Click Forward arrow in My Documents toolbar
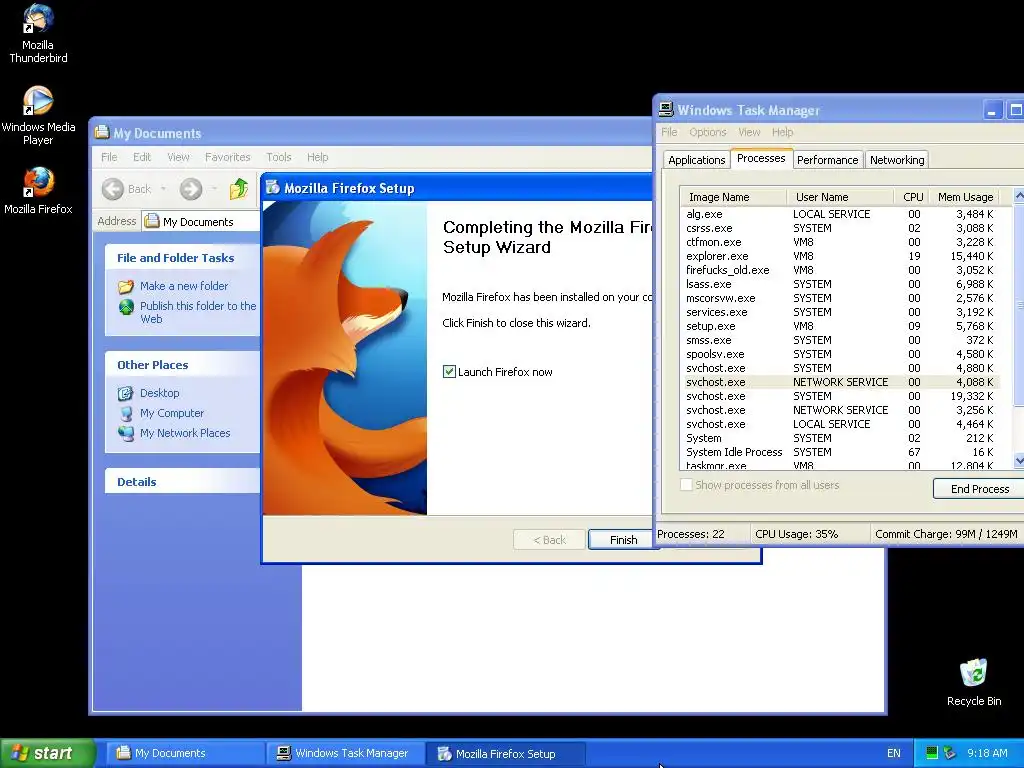Image resolution: width=1024 pixels, height=768 pixels. [x=191, y=189]
